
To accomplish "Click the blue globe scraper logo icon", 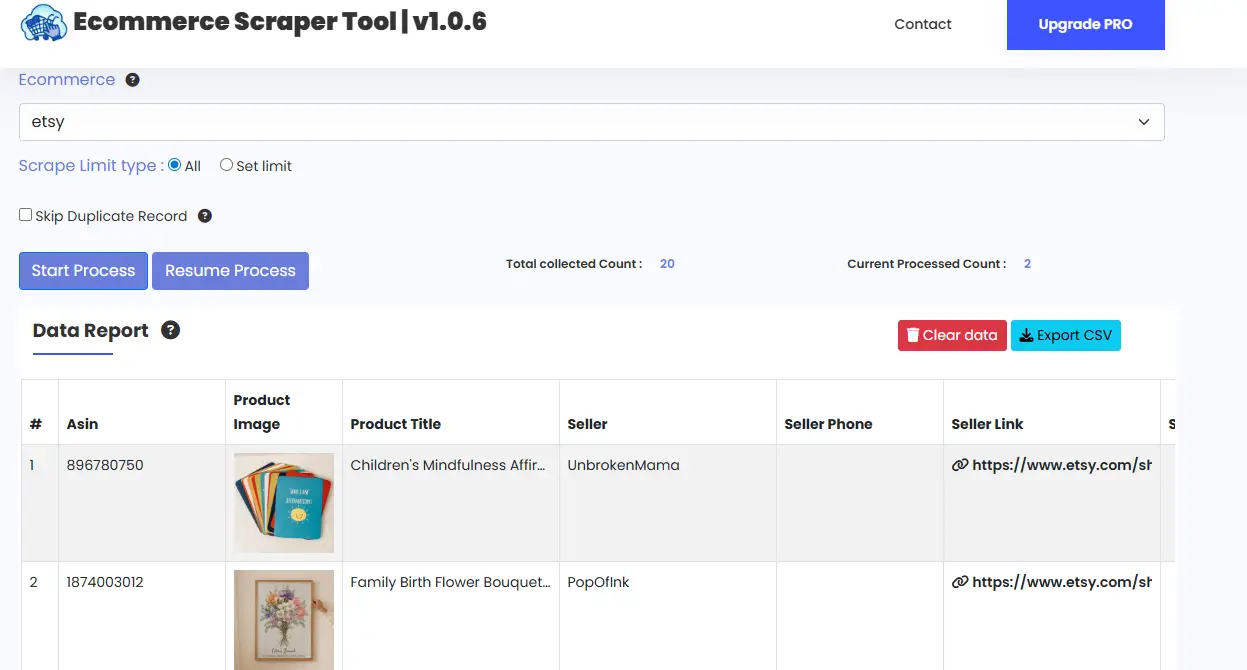I will pyautogui.click(x=42, y=22).
